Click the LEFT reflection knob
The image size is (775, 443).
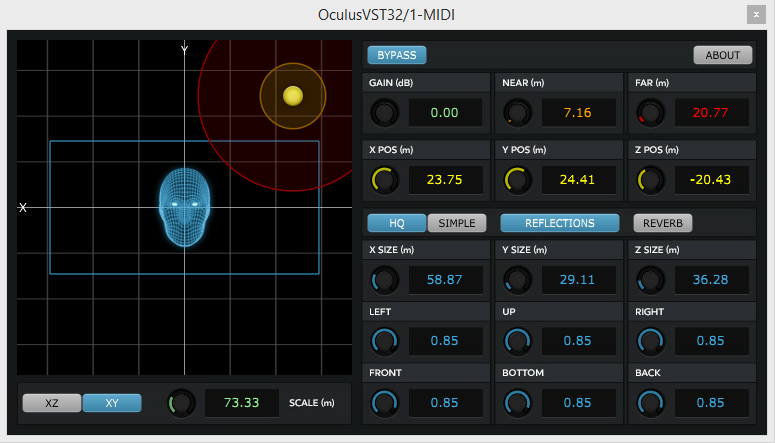click(x=385, y=341)
